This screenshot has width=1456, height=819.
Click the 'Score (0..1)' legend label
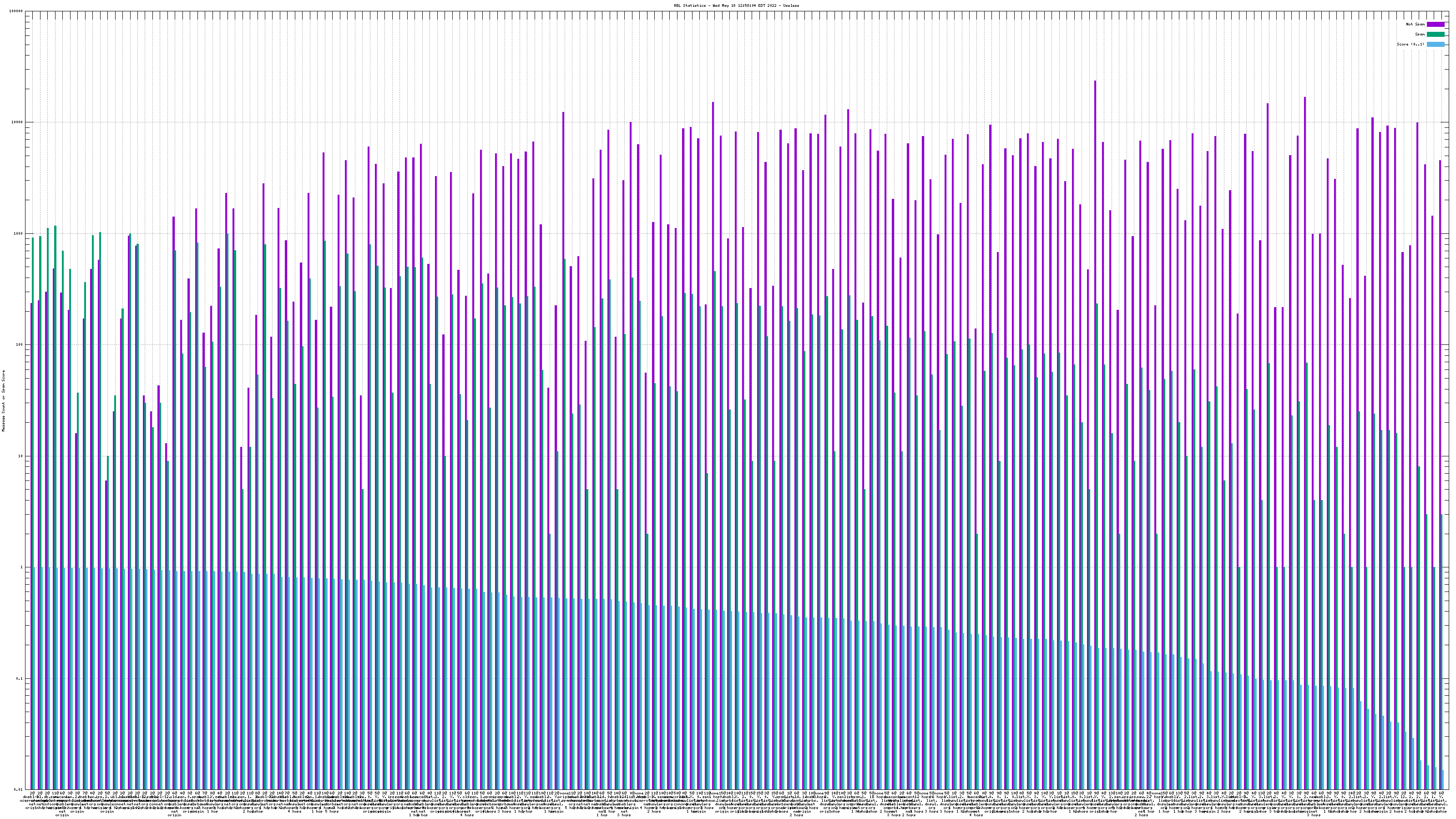[x=1410, y=44]
